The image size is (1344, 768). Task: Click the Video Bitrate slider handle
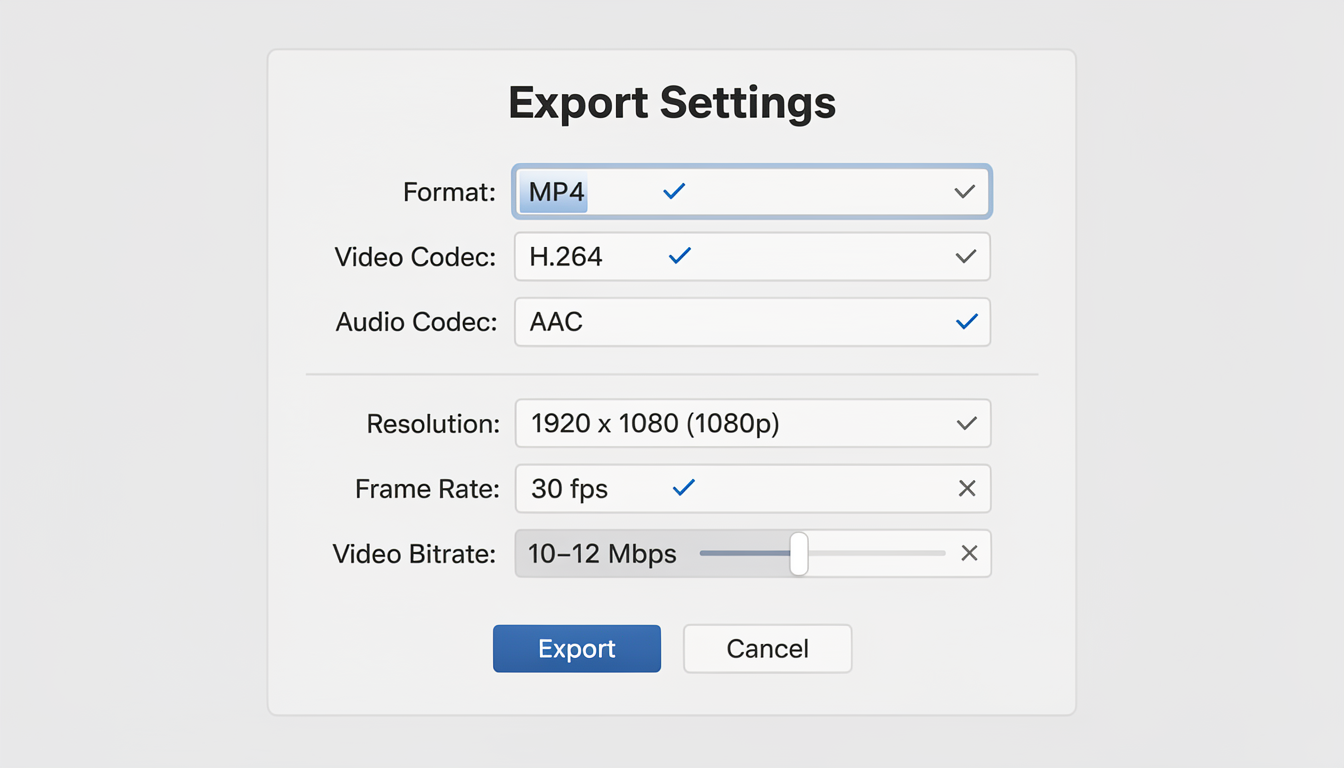798,553
